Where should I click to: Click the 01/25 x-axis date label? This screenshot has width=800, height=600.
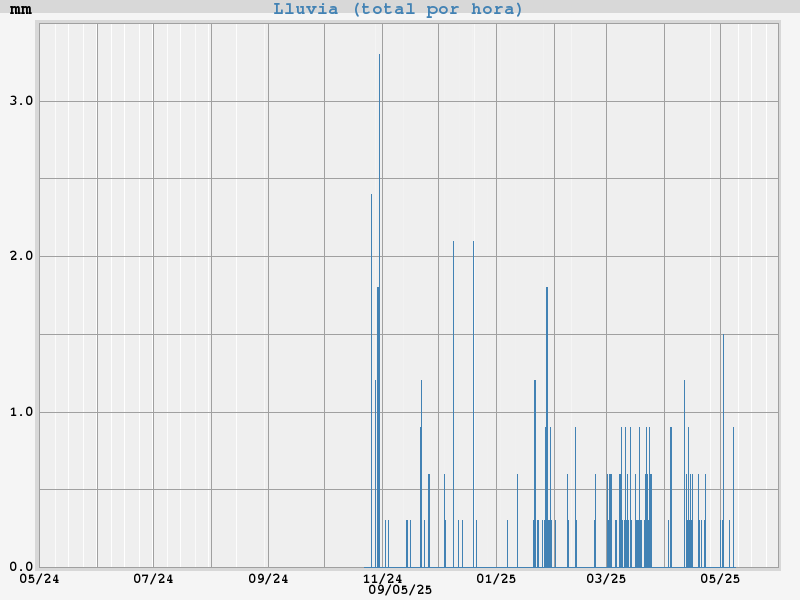[496, 579]
